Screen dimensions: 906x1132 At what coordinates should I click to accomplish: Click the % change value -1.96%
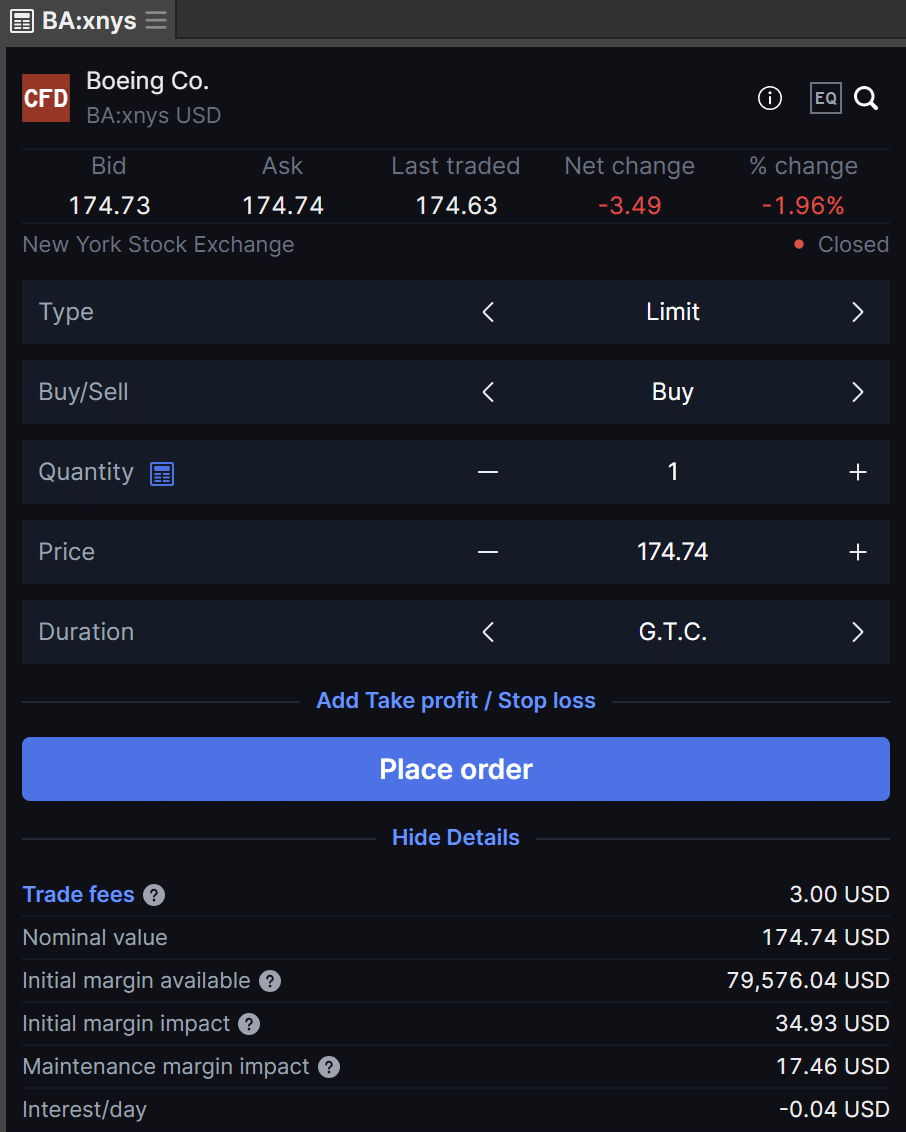pyautogui.click(x=803, y=206)
